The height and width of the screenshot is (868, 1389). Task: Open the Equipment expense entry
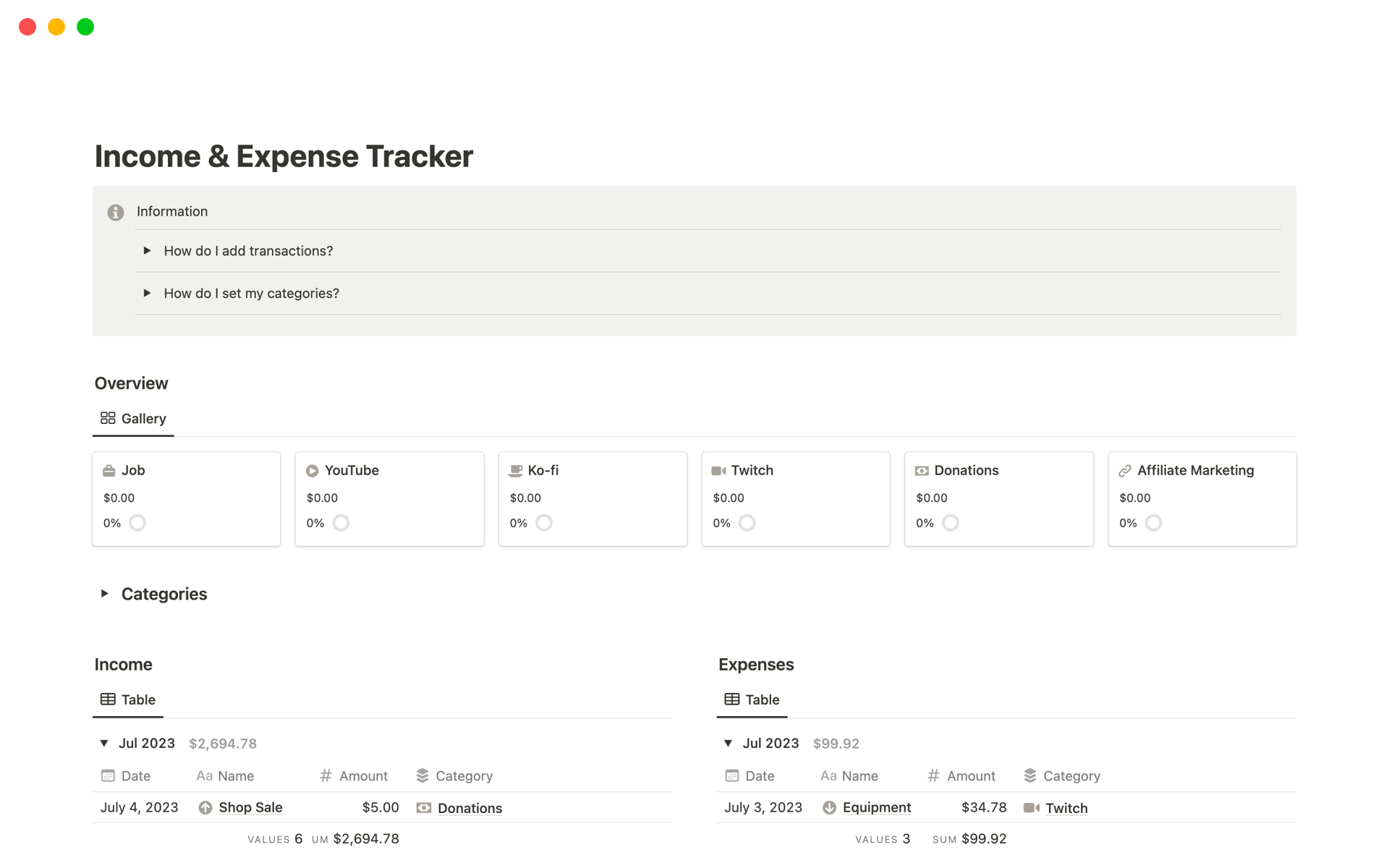(877, 807)
